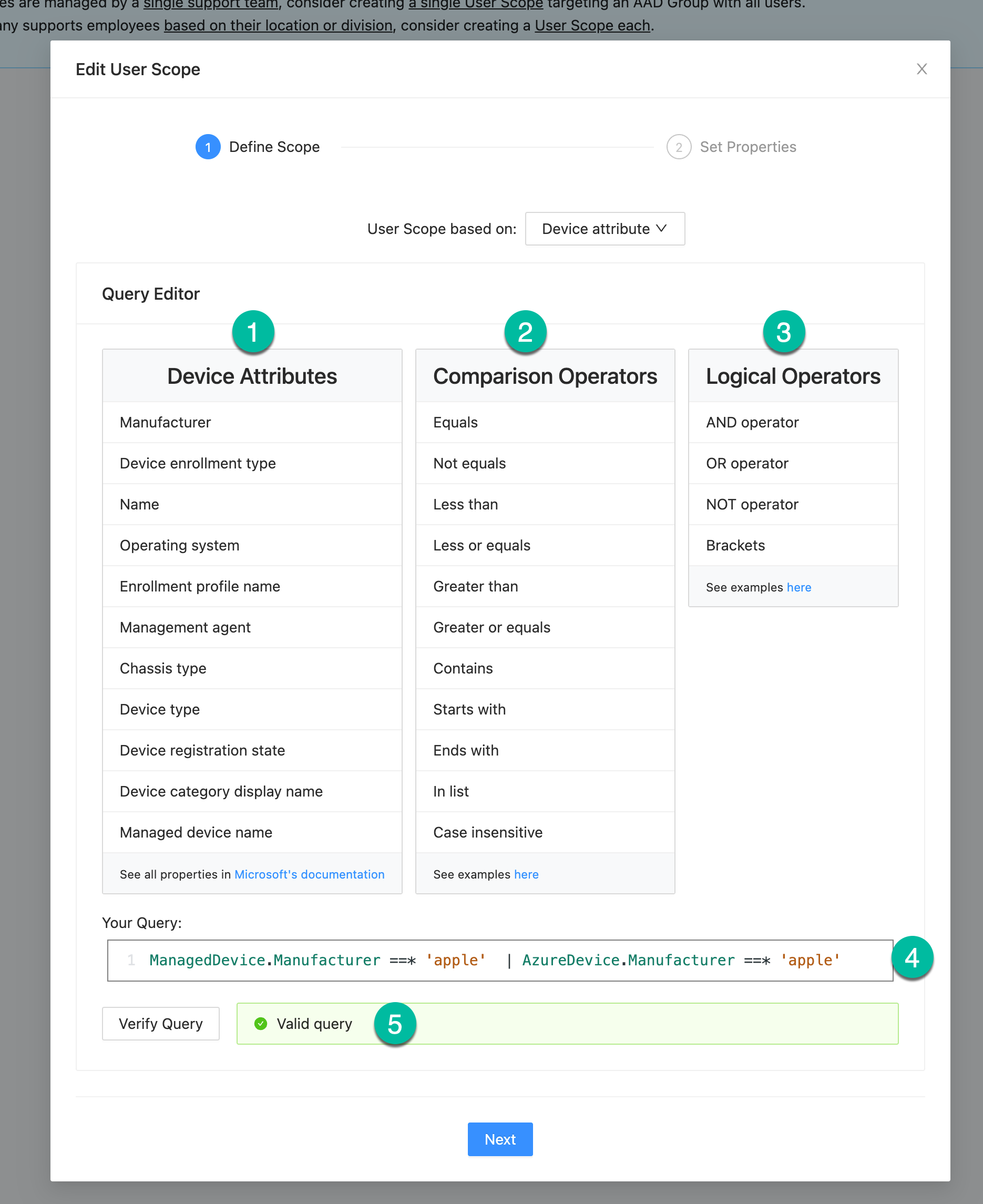Open logical operators examples here link
The height and width of the screenshot is (1204, 983).
click(x=798, y=587)
